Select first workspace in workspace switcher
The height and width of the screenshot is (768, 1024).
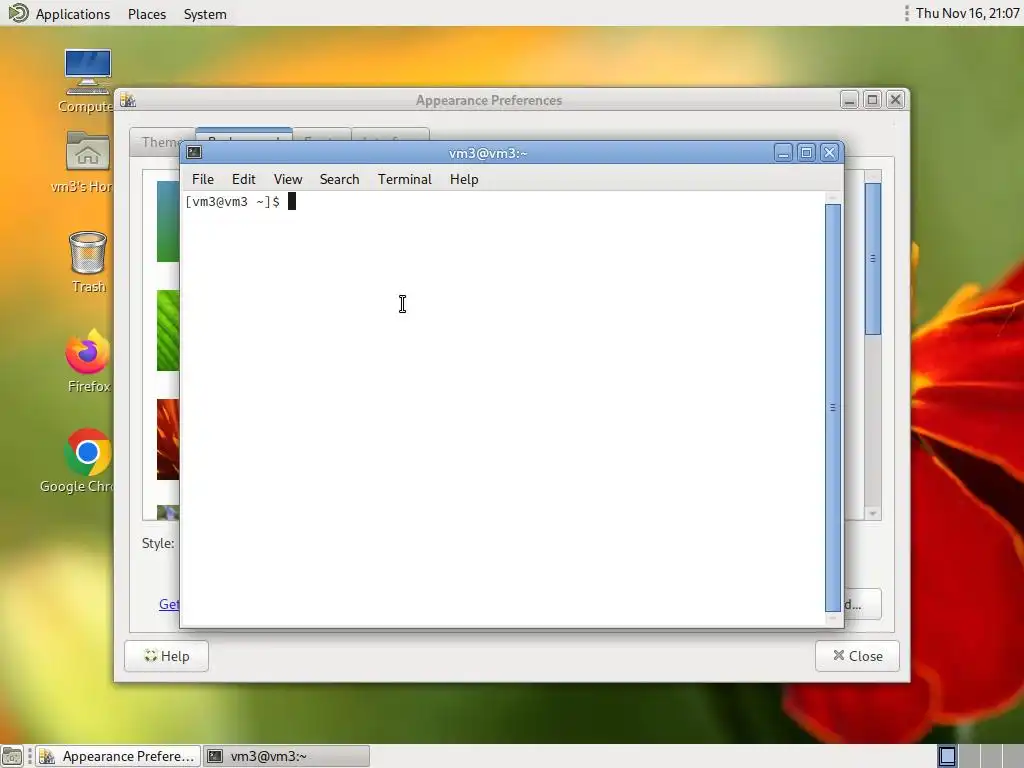click(x=947, y=756)
